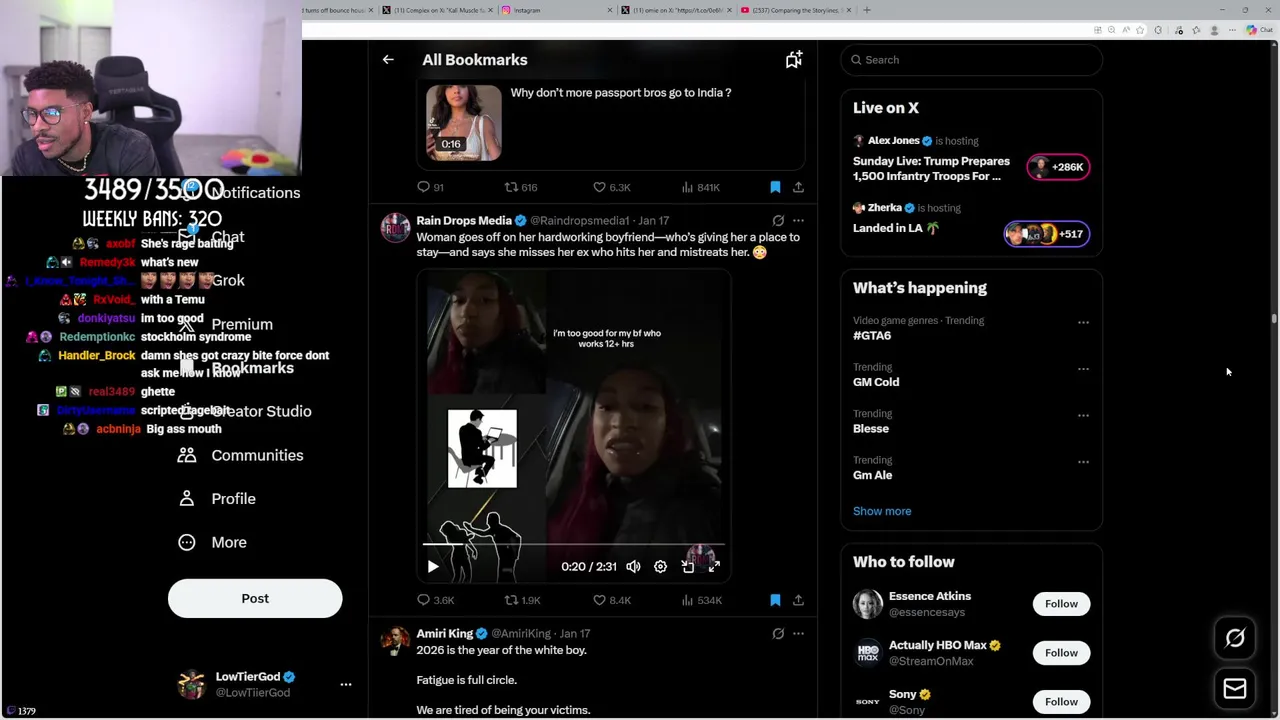Favorite this page with browser star icon

coord(1140,30)
